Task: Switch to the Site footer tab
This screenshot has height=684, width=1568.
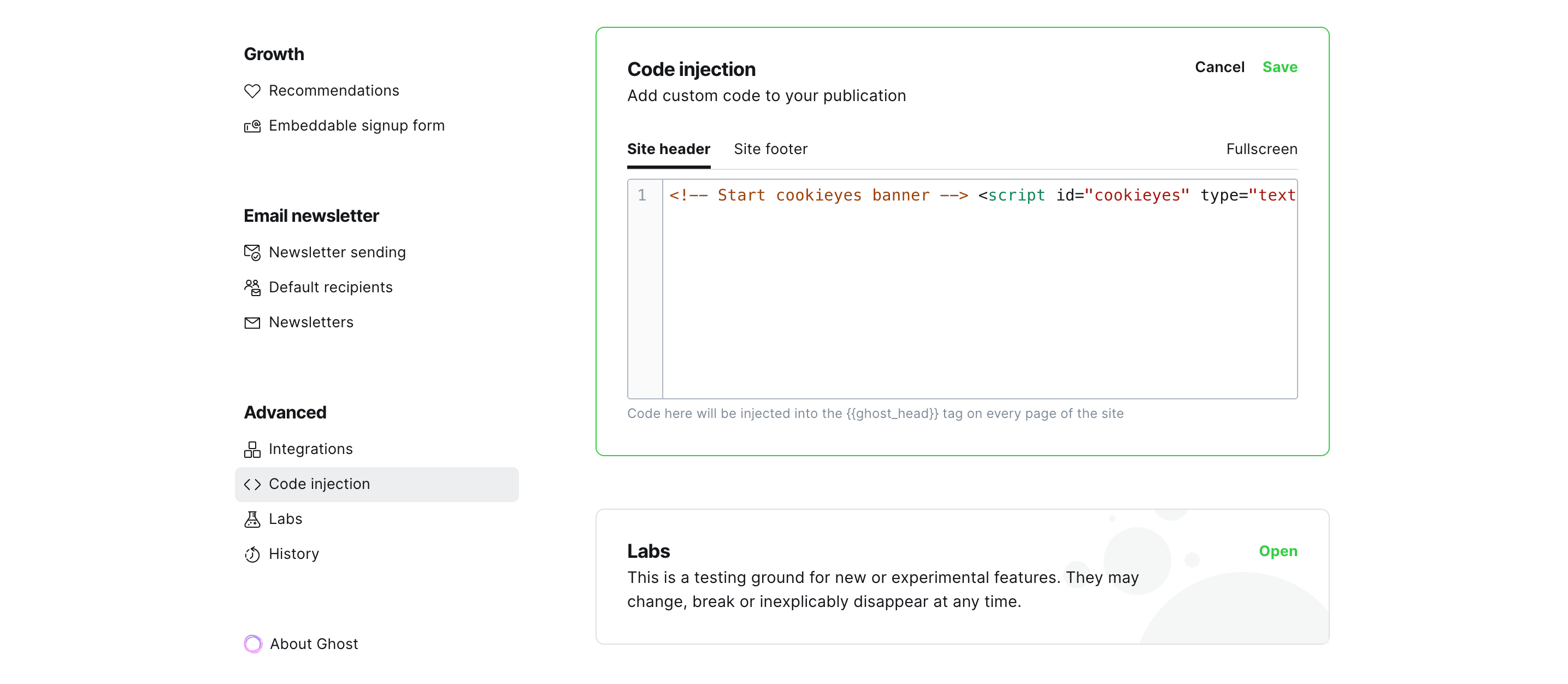Action: [770, 149]
